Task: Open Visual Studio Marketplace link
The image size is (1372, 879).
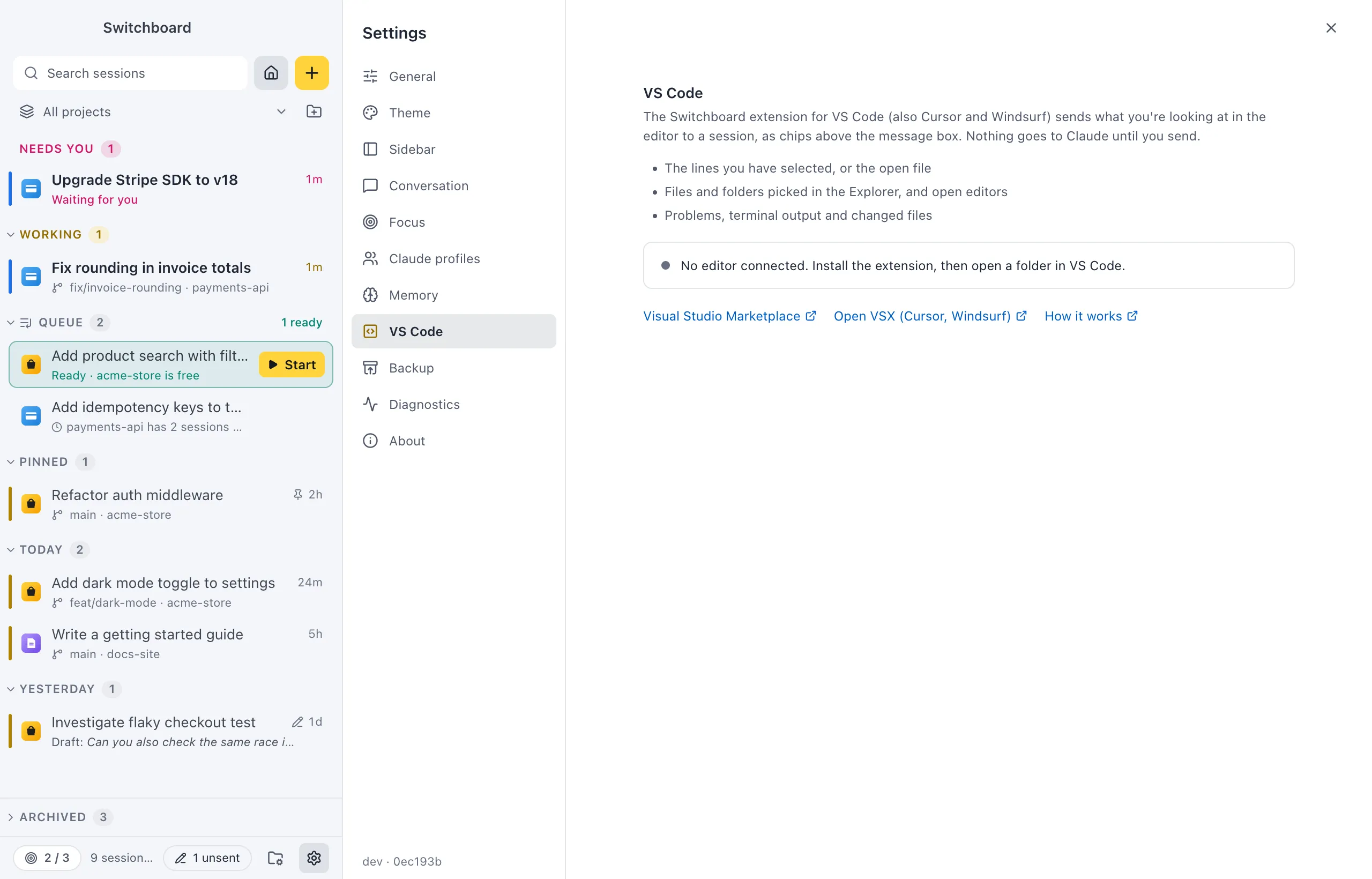Action: 729,316
